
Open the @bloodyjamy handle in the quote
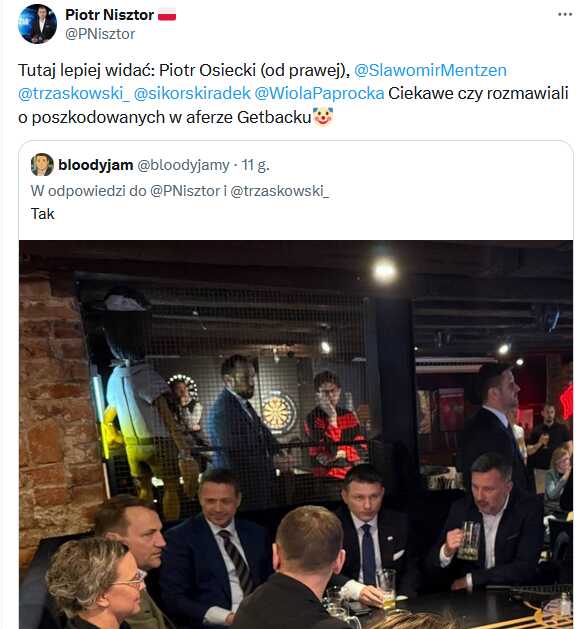tap(183, 165)
